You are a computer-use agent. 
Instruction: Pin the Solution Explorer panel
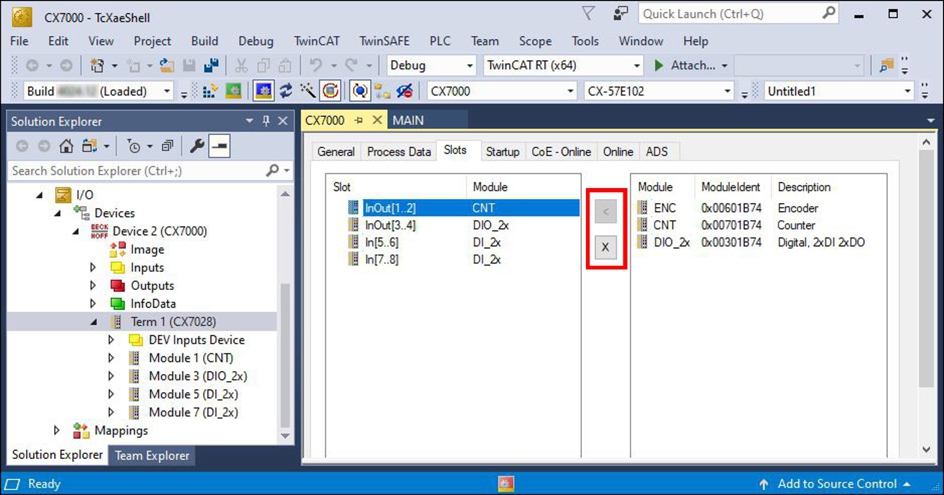pyautogui.click(x=266, y=121)
